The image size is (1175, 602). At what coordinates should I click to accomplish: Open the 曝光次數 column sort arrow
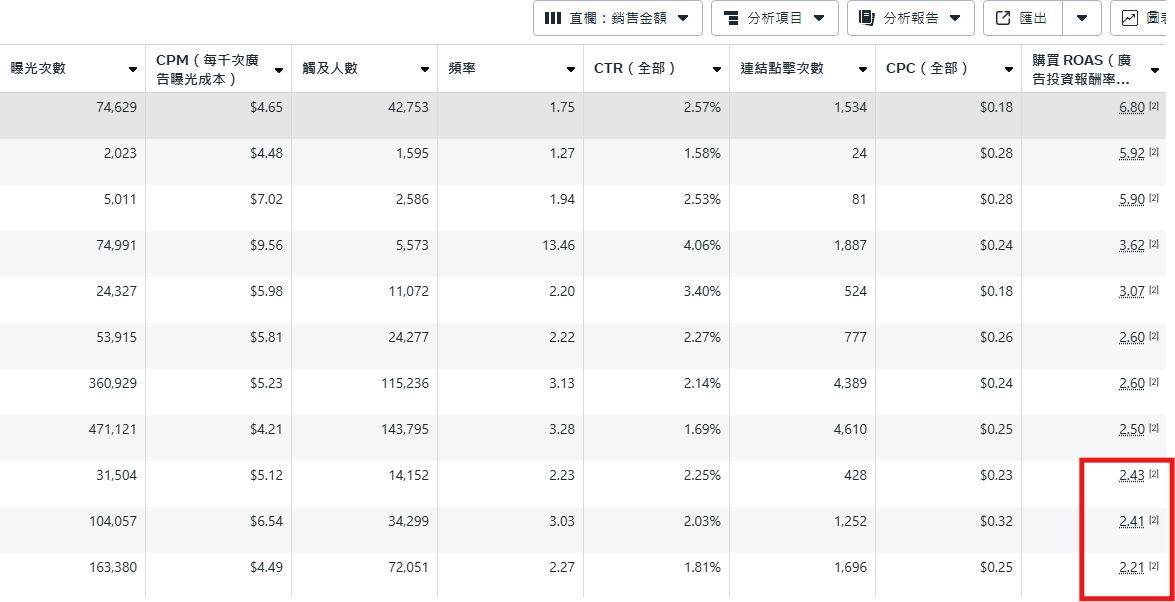[133, 70]
